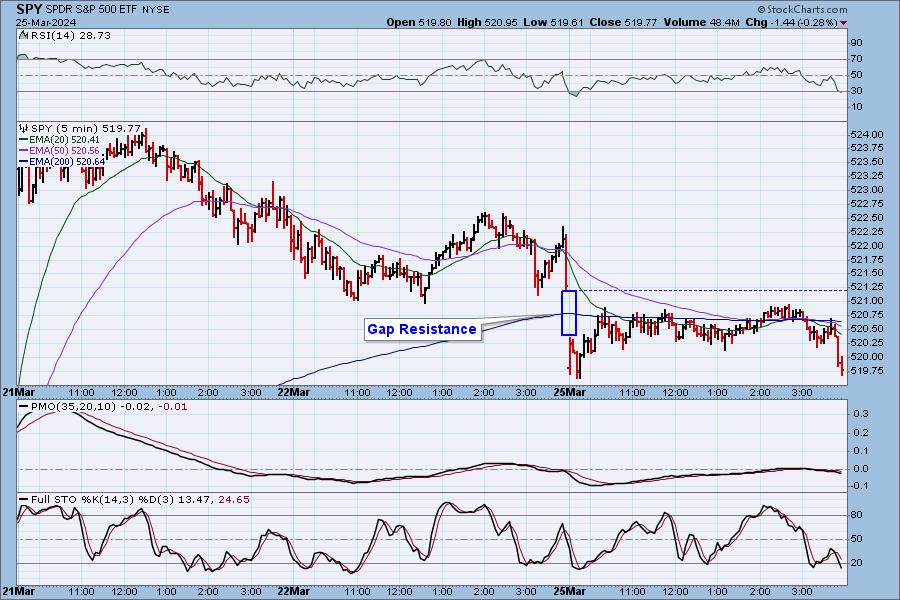The height and width of the screenshot is (600, 900).
Task: Click the 523.50 price axis label
Action: [x=866, y=162]
